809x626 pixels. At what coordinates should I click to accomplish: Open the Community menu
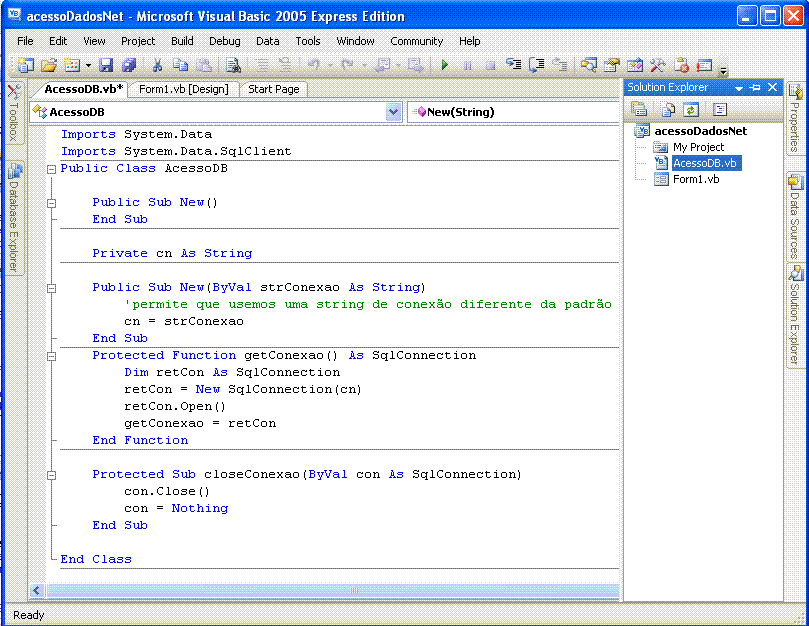tap(416, 41)
